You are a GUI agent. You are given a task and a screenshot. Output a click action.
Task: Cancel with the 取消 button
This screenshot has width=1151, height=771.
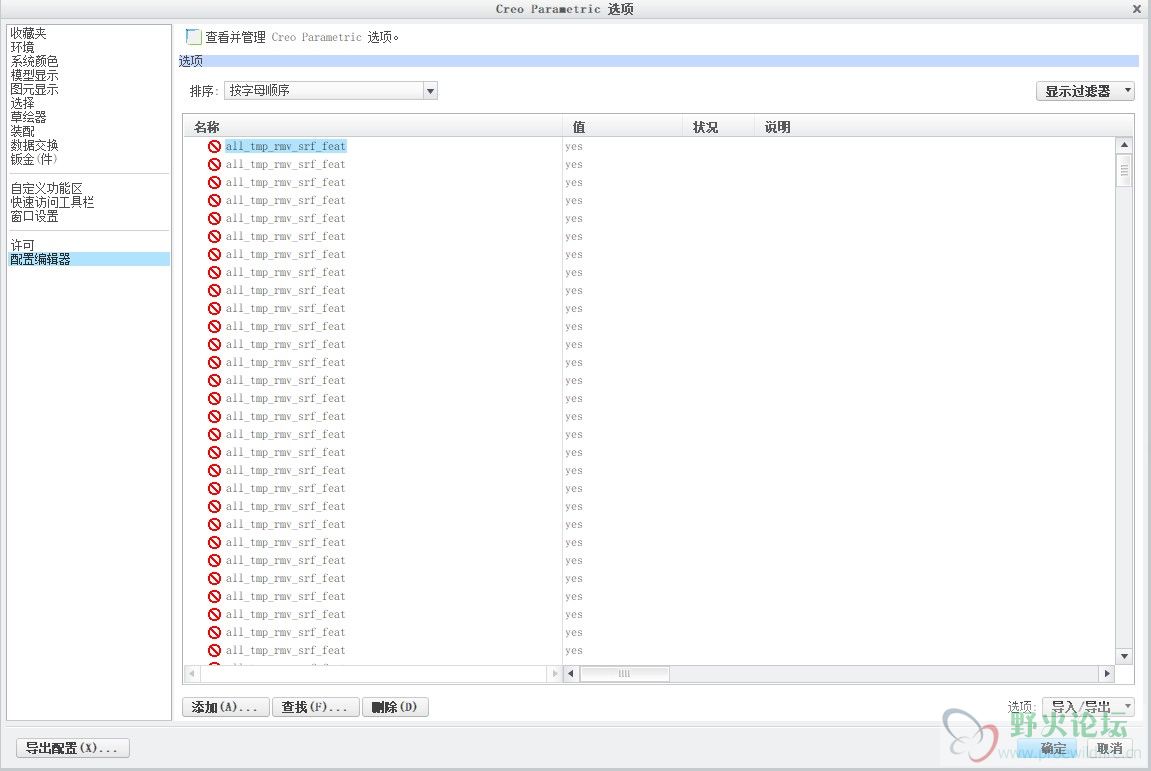tap(1110, 748)
